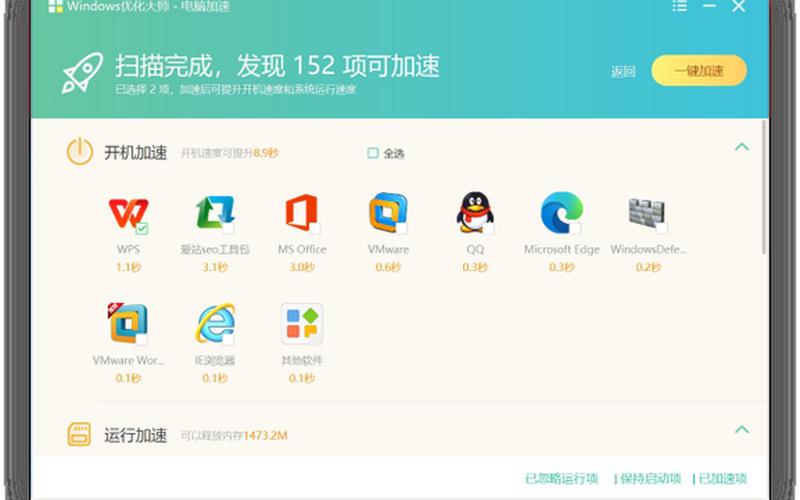The image size is (800, 500).
Task: Uncheck the WPS item checkbox
Action: (x=142, y=228)
